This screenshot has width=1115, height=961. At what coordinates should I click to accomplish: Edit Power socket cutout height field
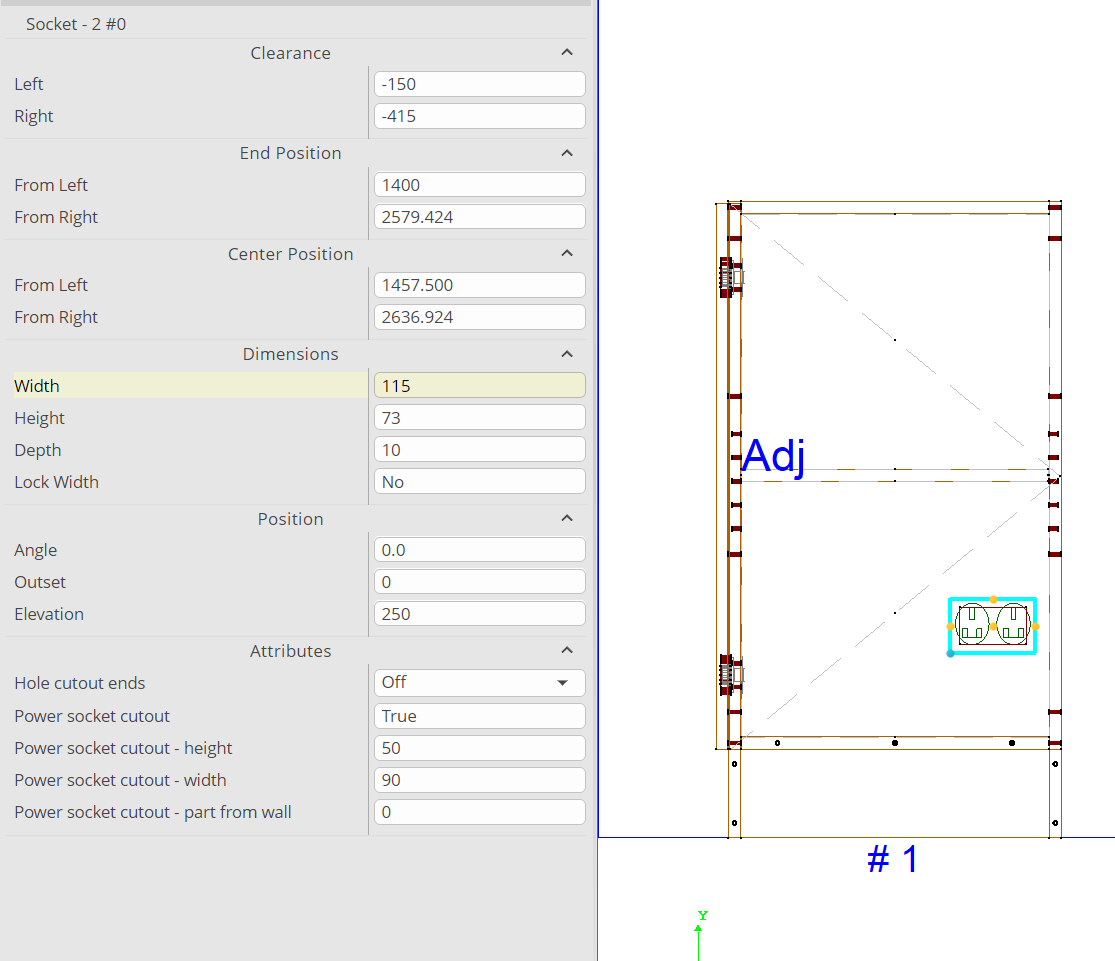[x=479, y=748]
